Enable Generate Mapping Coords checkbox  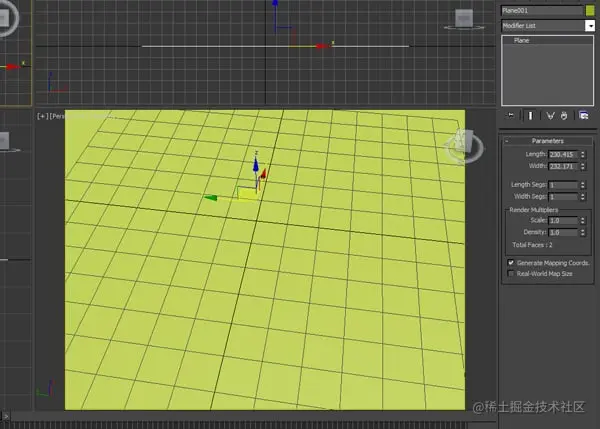(x=511, y=263)
